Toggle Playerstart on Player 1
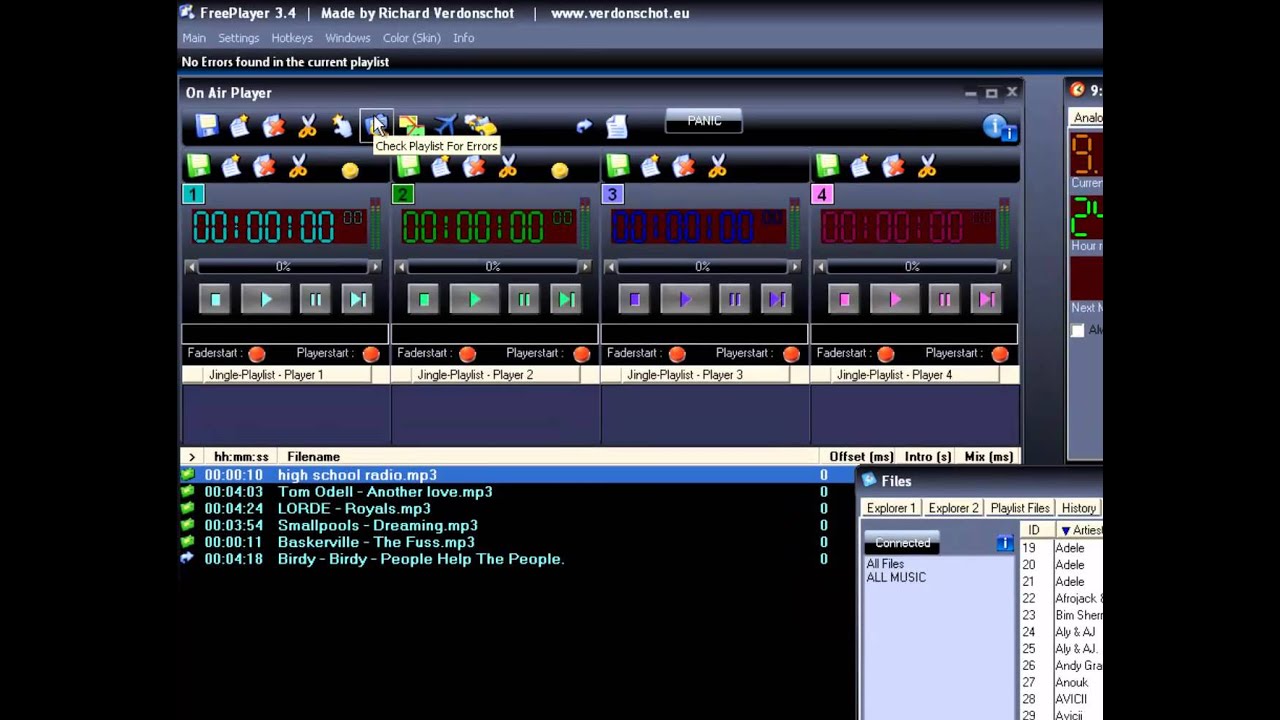This screenshot has width=1280, height=720. click(371, 354)
